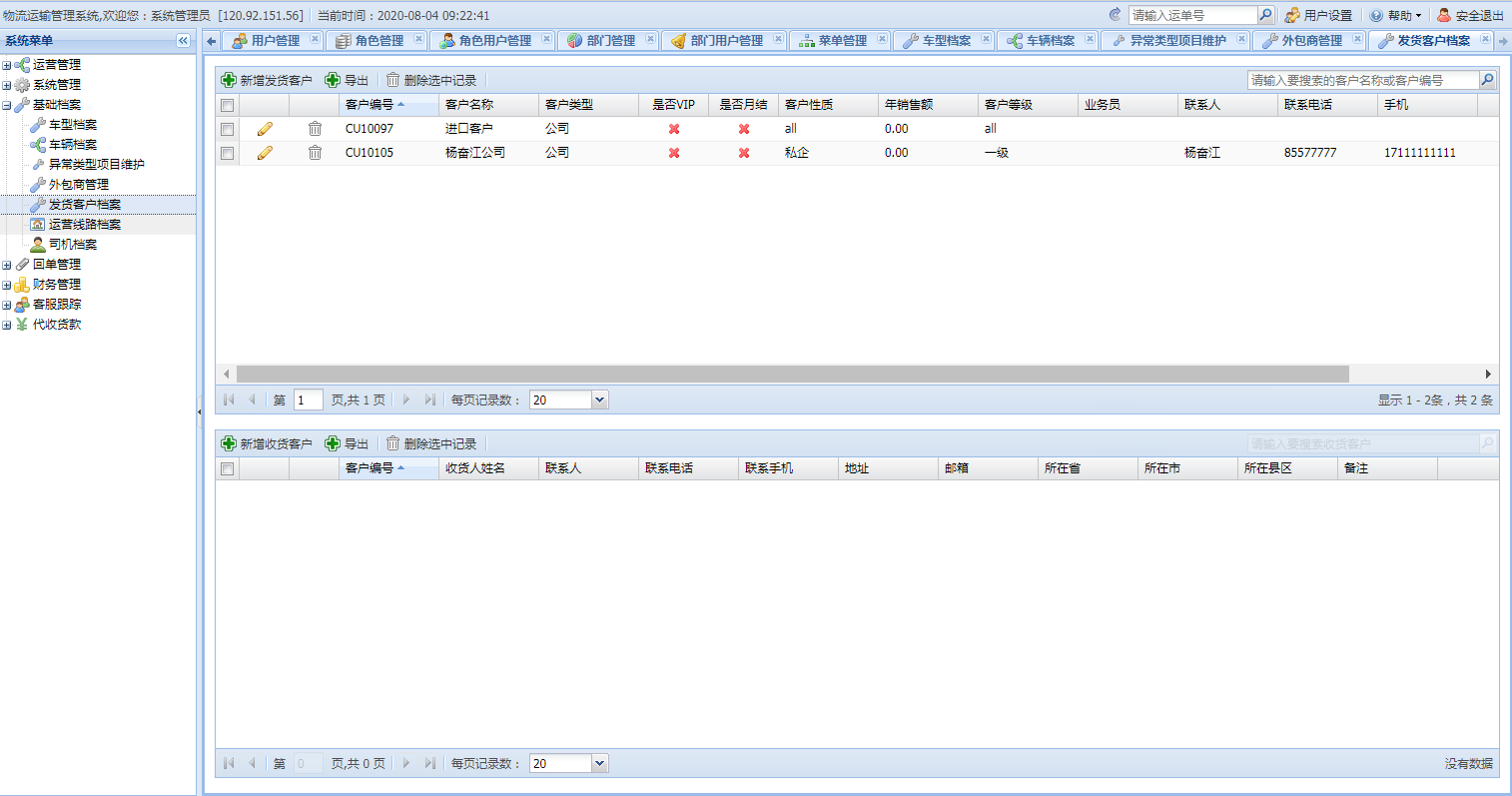Click the 新增发货客户 button
The height and width of the screenshot is (796, 1512).
267,80
